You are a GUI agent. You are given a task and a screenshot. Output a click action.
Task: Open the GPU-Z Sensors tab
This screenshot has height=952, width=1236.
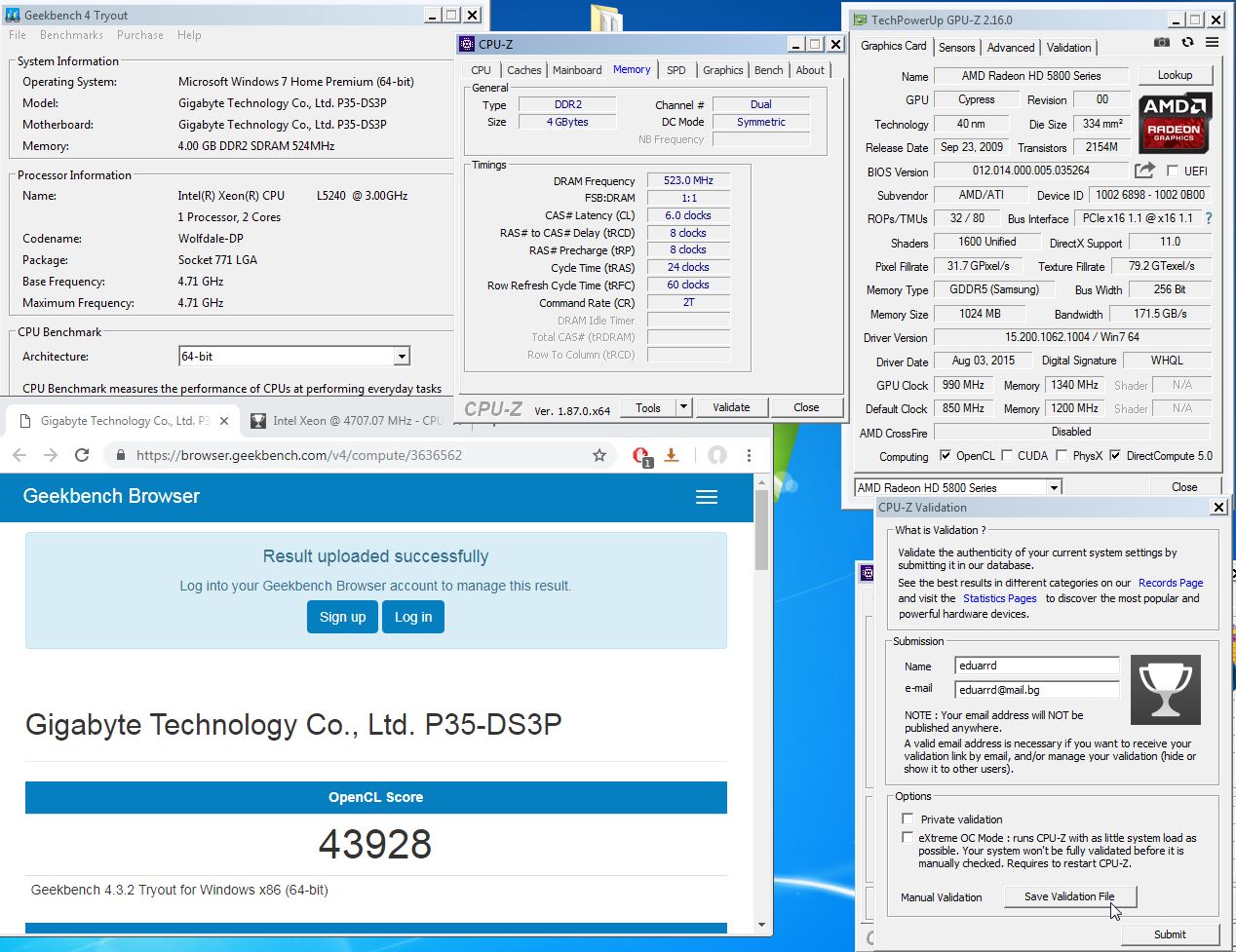[x=956, y=47]
